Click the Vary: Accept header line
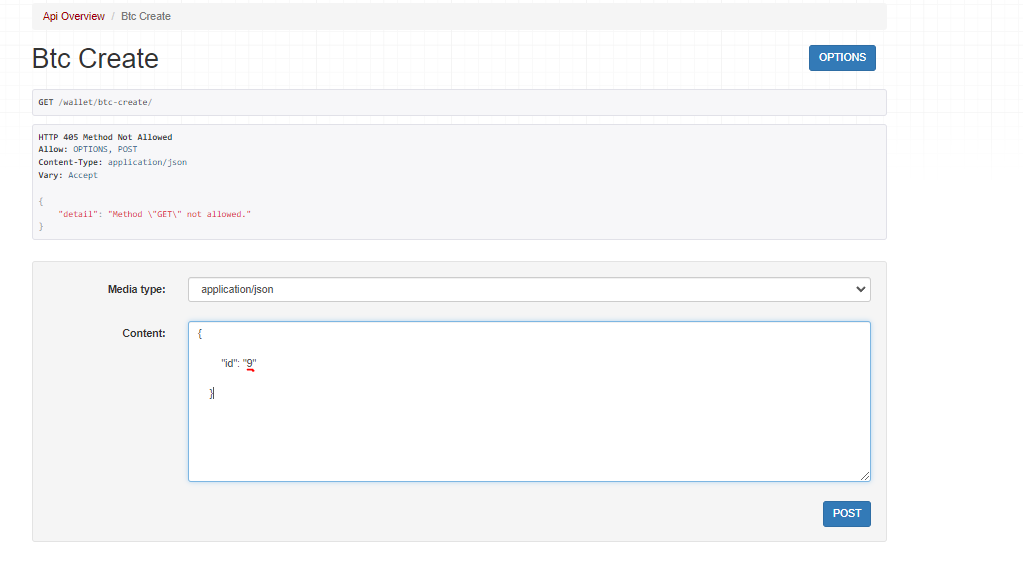Screen dimensions: 1023x587 68,175
